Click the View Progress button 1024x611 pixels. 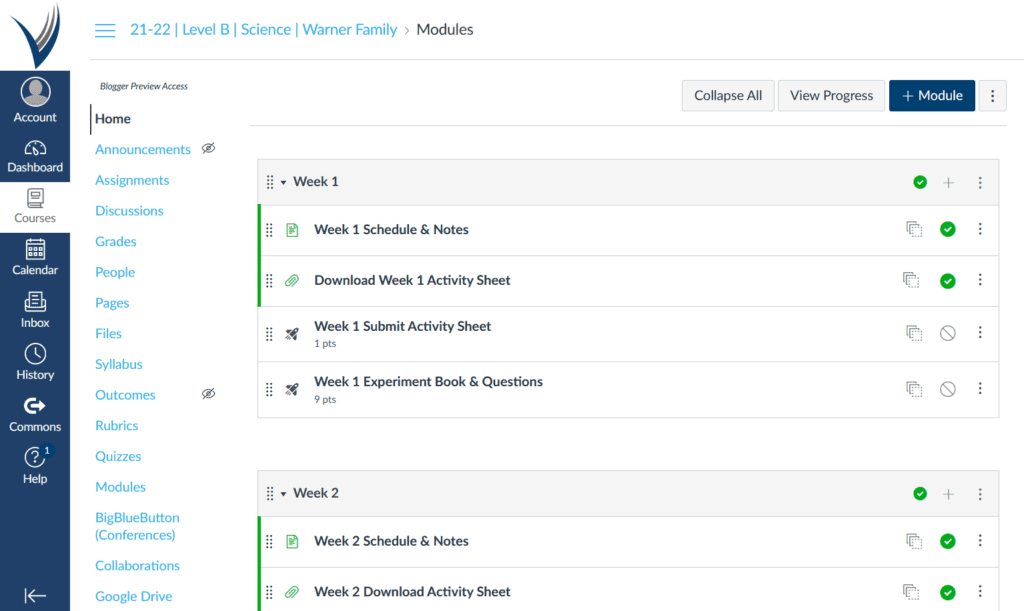[831, 96]
